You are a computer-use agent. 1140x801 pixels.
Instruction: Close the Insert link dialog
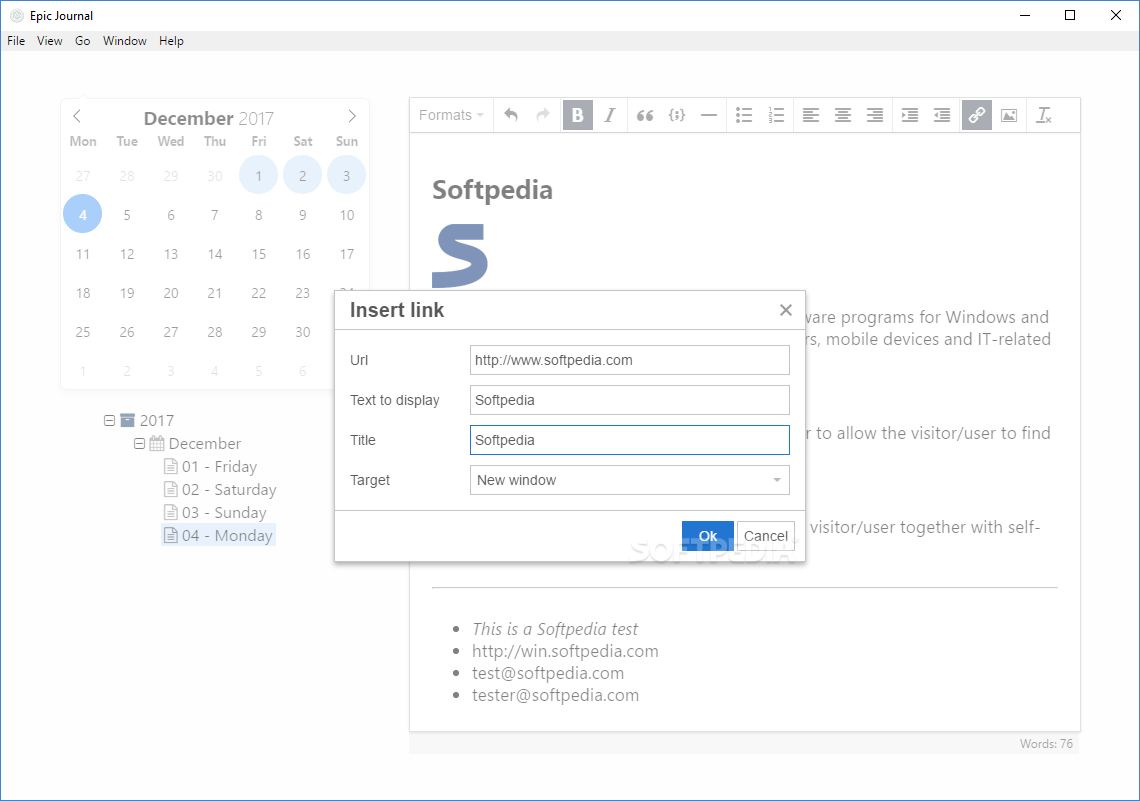pyautogui.click(x=786, y=310)
